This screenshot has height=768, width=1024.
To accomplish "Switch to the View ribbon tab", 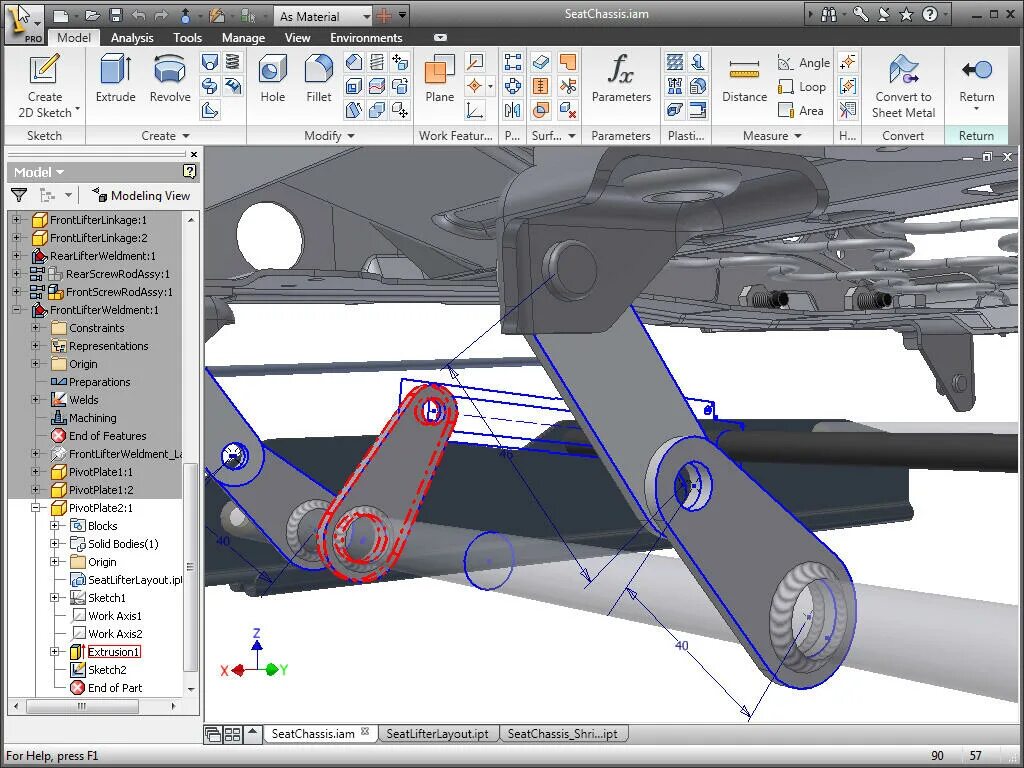I will (x=297, y=38).
